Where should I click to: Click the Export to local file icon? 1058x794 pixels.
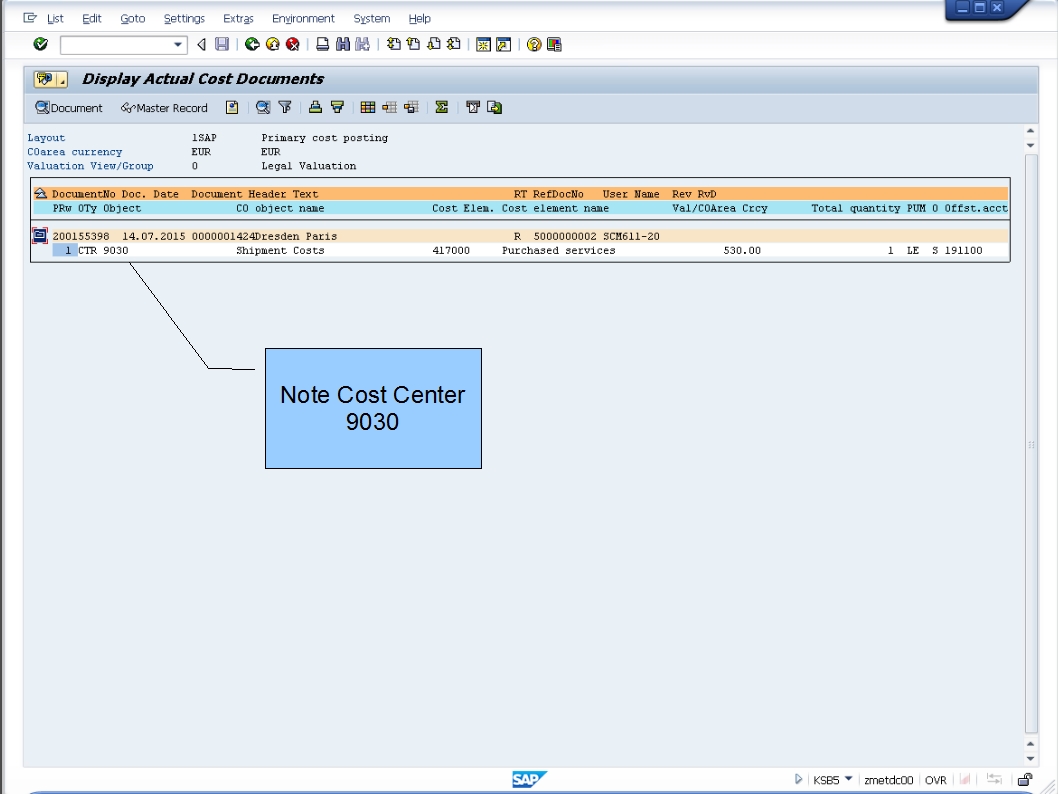click(x=495, y=107)
